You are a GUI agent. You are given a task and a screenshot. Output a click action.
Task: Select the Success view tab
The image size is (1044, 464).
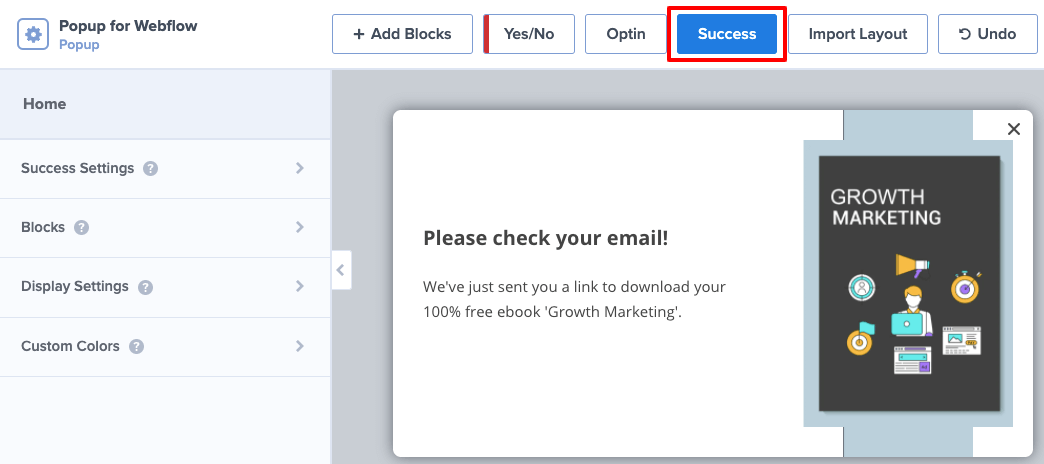point(727,34)
